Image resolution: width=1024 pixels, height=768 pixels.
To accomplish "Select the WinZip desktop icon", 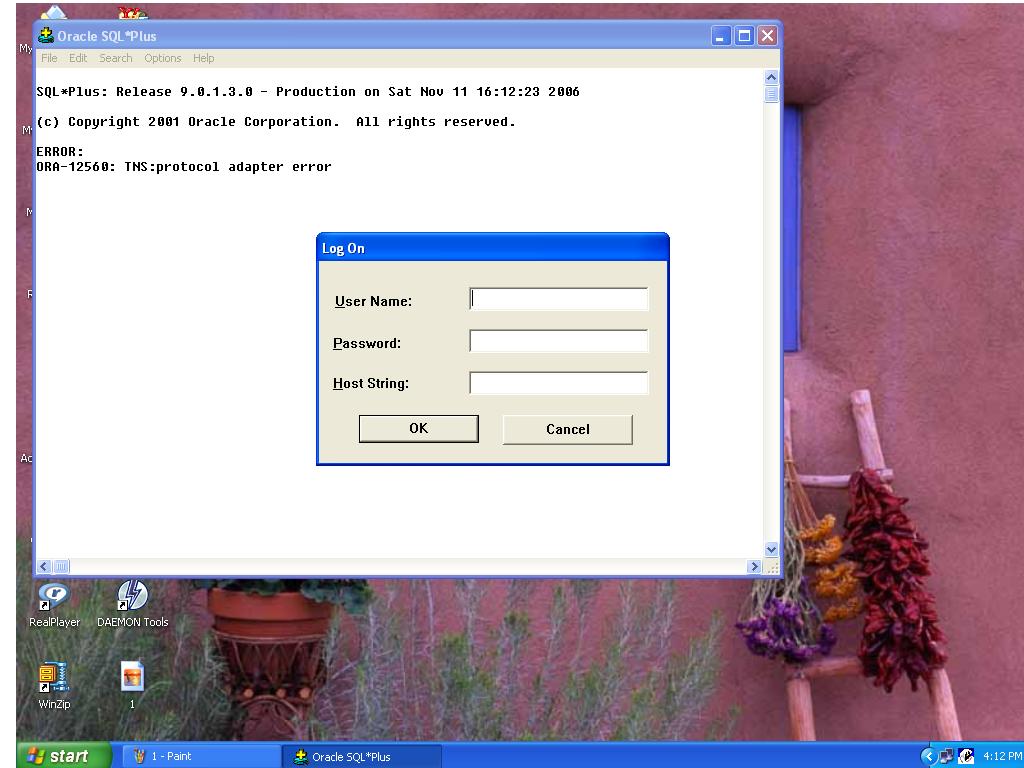I will pyautogui.click(x=54, y=678).
